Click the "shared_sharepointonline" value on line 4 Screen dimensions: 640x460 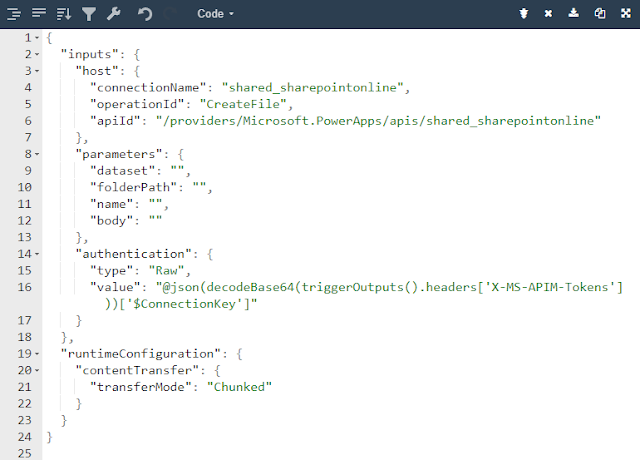coord(313,87)
